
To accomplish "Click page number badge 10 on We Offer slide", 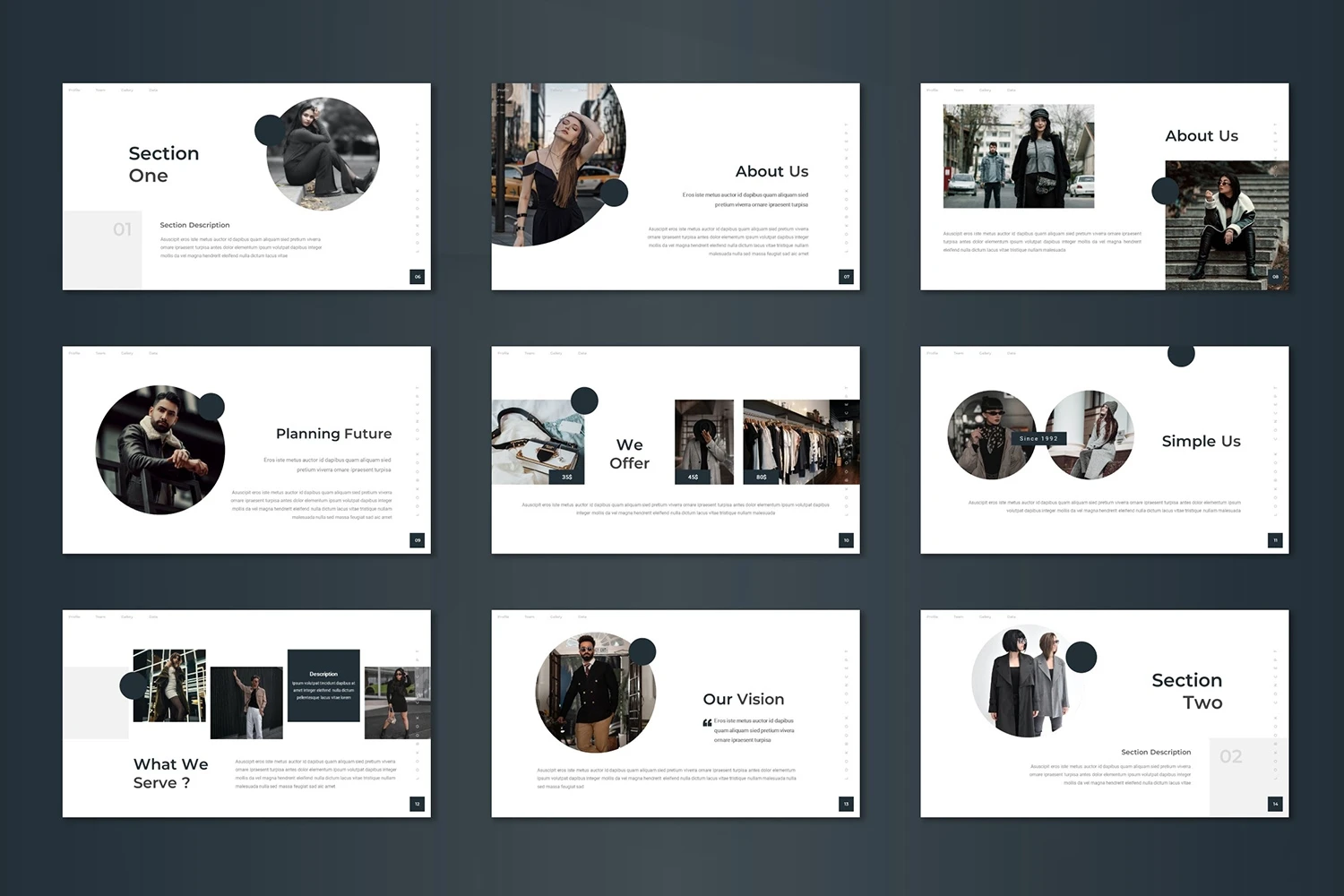I will (x=846, y=540).
